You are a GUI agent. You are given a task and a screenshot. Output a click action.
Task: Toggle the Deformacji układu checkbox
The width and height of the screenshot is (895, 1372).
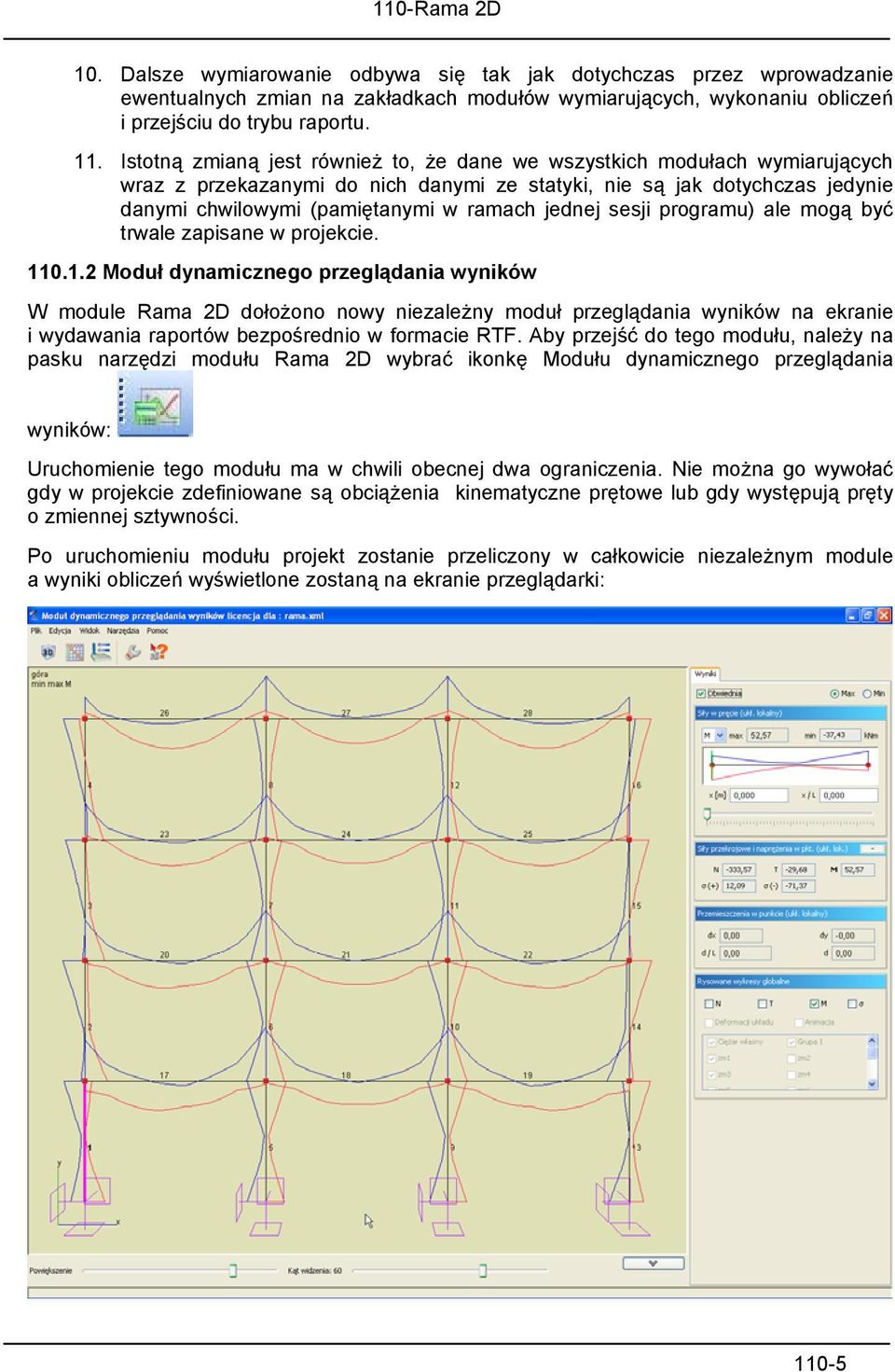click(709, 1022)
